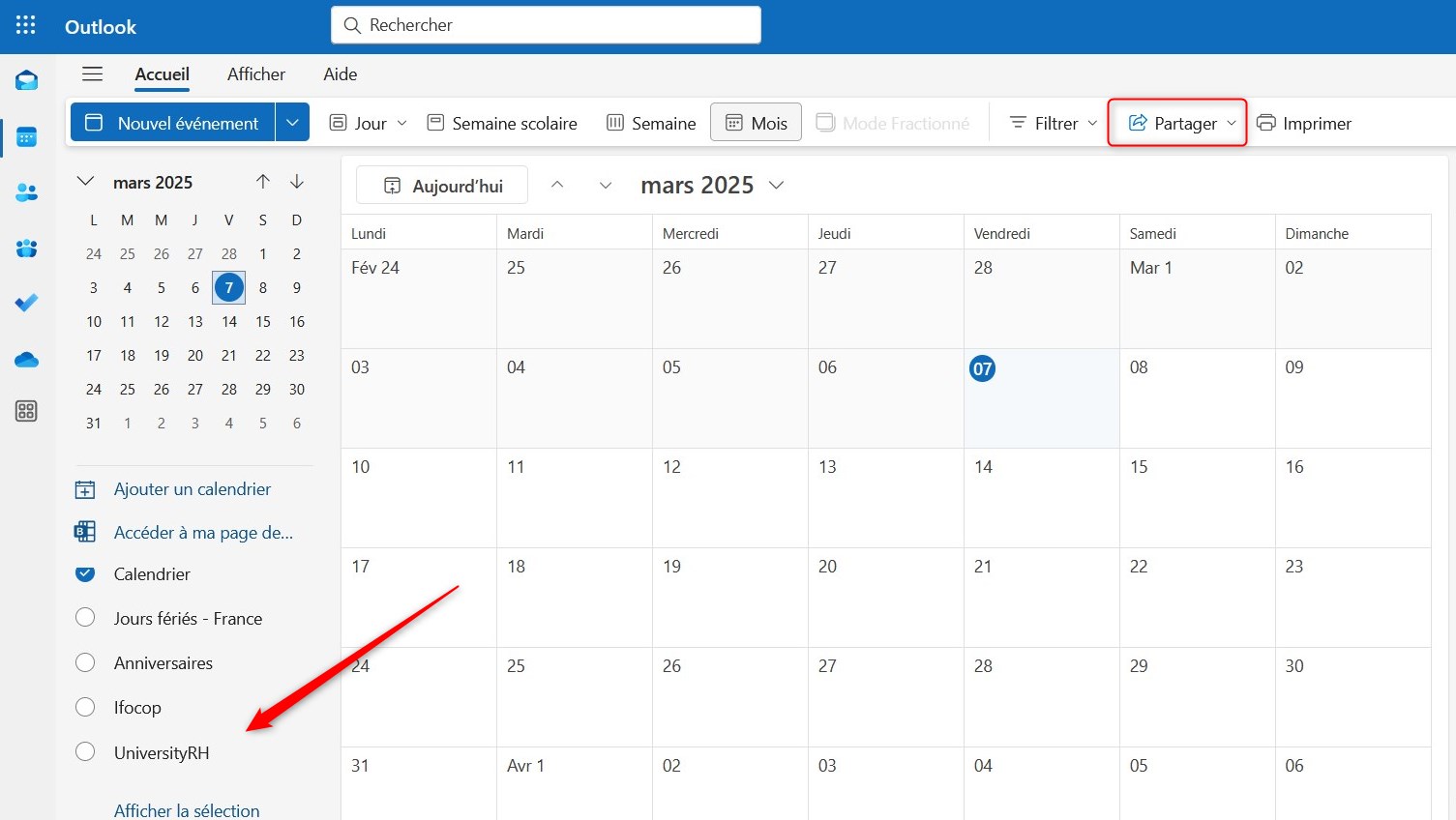The height and width of the screenshot is (820, 1456).
Task: Navigate to next month with down arrow
Action: (x=297, y=181)
